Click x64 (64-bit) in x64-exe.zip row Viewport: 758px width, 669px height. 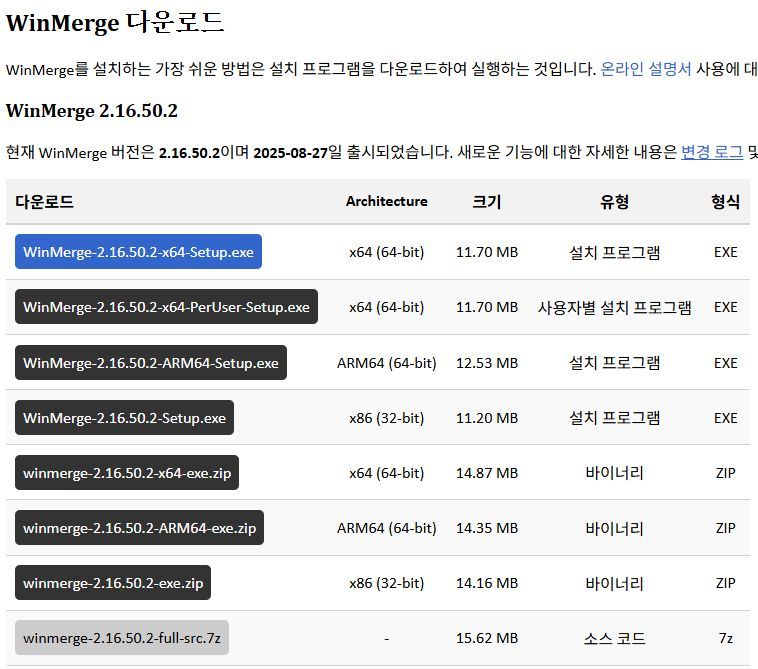[387, 473]
